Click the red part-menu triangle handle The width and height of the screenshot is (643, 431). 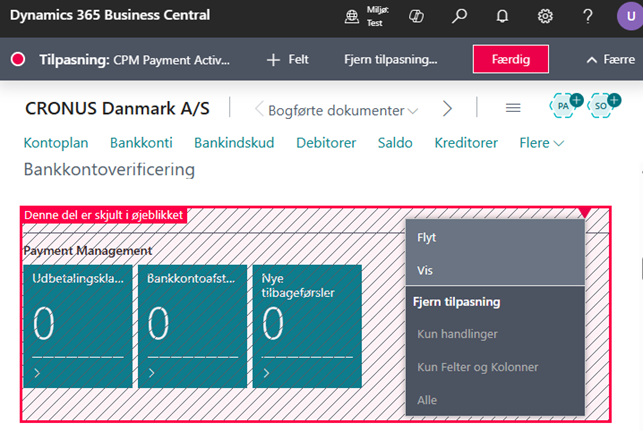(584, 212)
